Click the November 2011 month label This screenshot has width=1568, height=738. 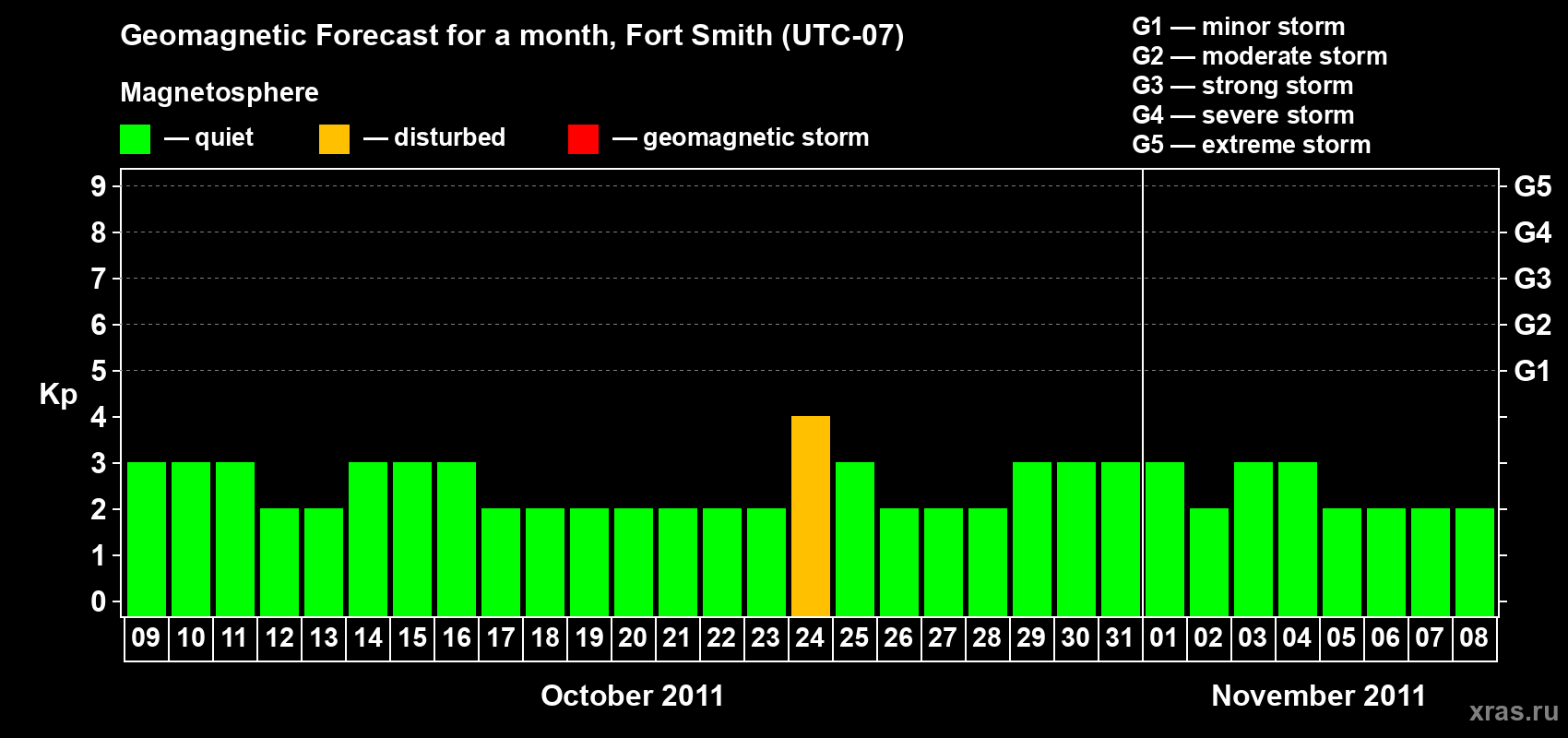(x=1319, y=696)
